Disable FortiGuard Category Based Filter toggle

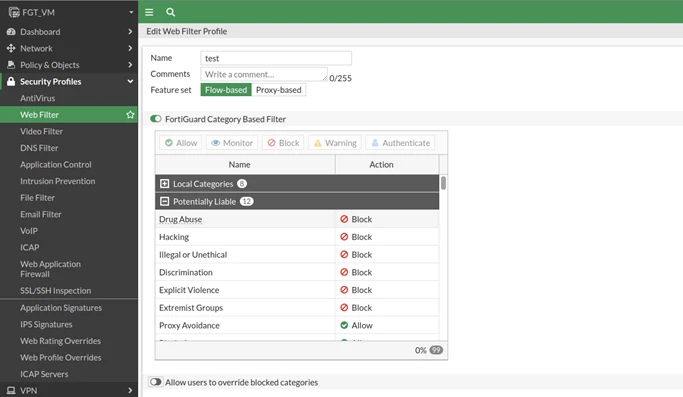156,119
